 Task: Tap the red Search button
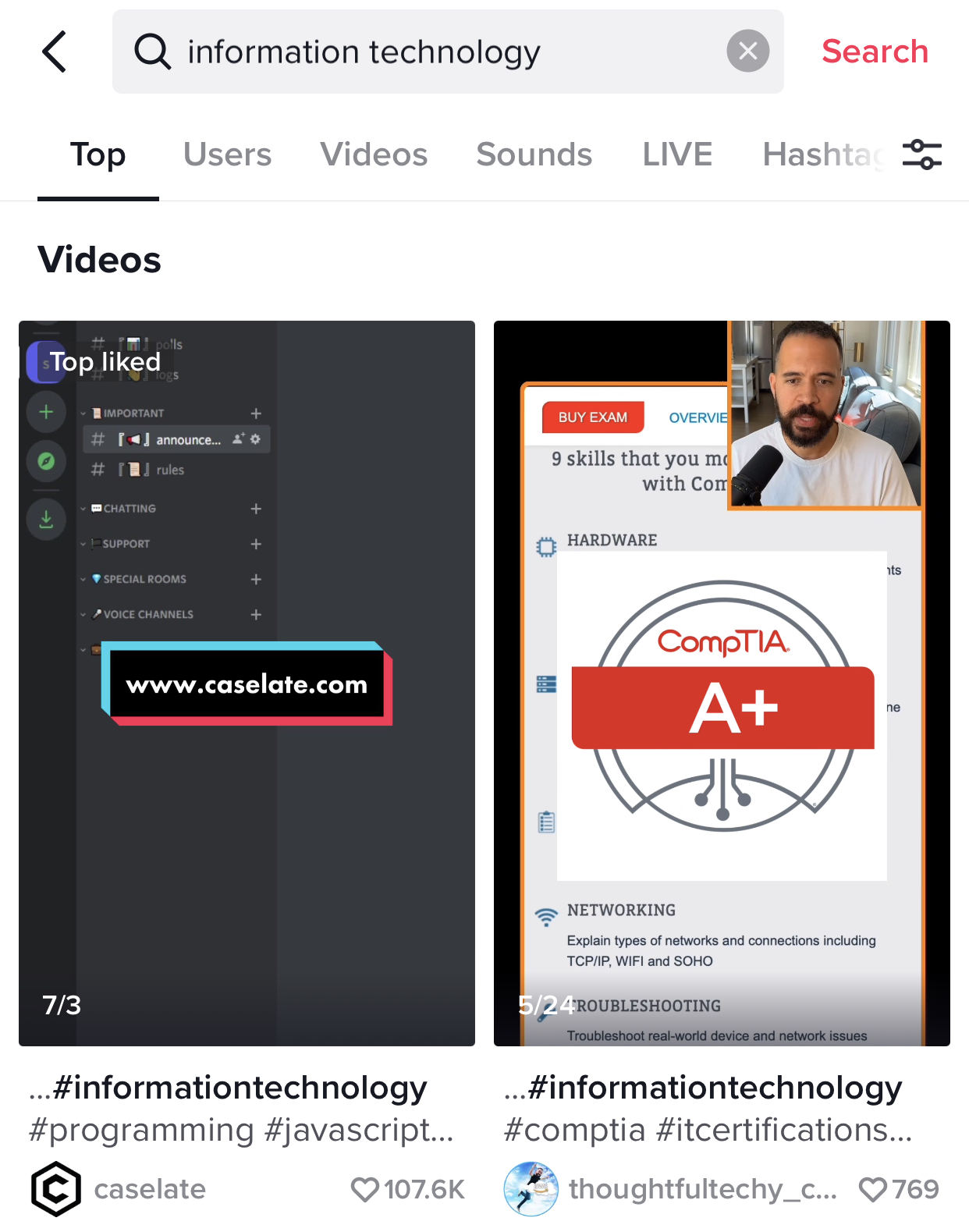[x=875, y=51]
